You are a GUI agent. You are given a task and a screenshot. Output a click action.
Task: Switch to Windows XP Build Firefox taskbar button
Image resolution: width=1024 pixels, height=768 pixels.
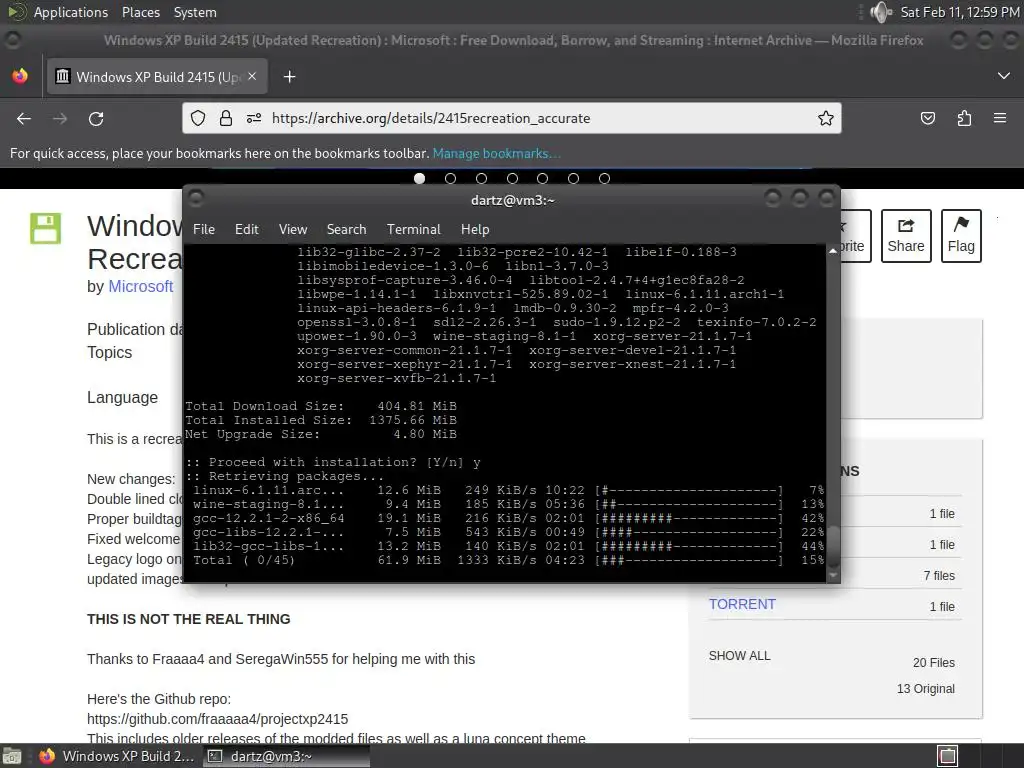click(116, 756)
